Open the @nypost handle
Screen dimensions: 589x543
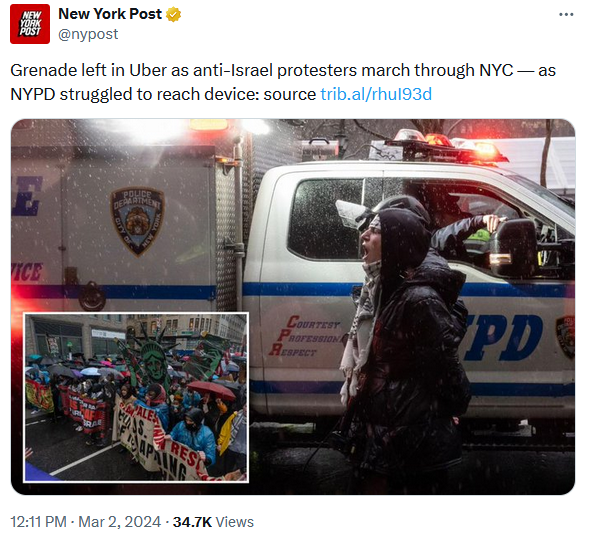click(88, 34)
